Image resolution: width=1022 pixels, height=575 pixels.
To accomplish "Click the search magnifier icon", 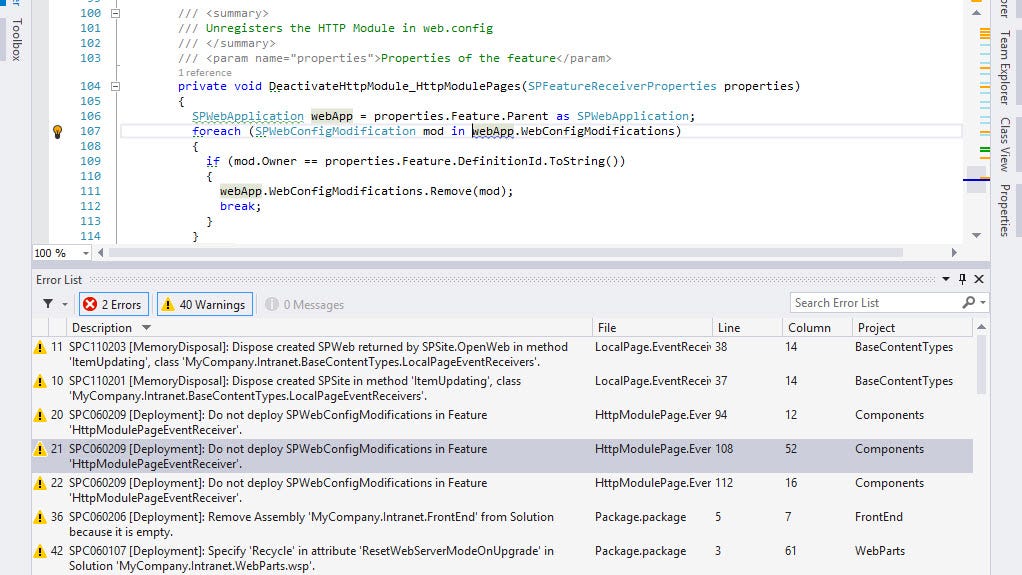I will tap(969, 302).
